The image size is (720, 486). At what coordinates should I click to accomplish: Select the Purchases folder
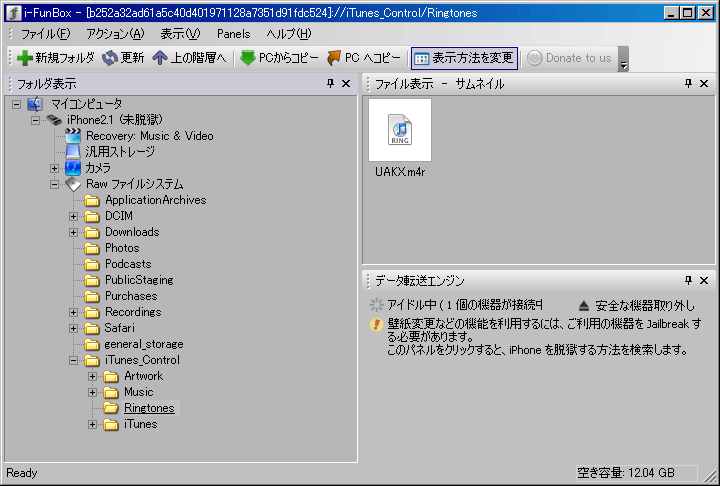click(131, 296)
